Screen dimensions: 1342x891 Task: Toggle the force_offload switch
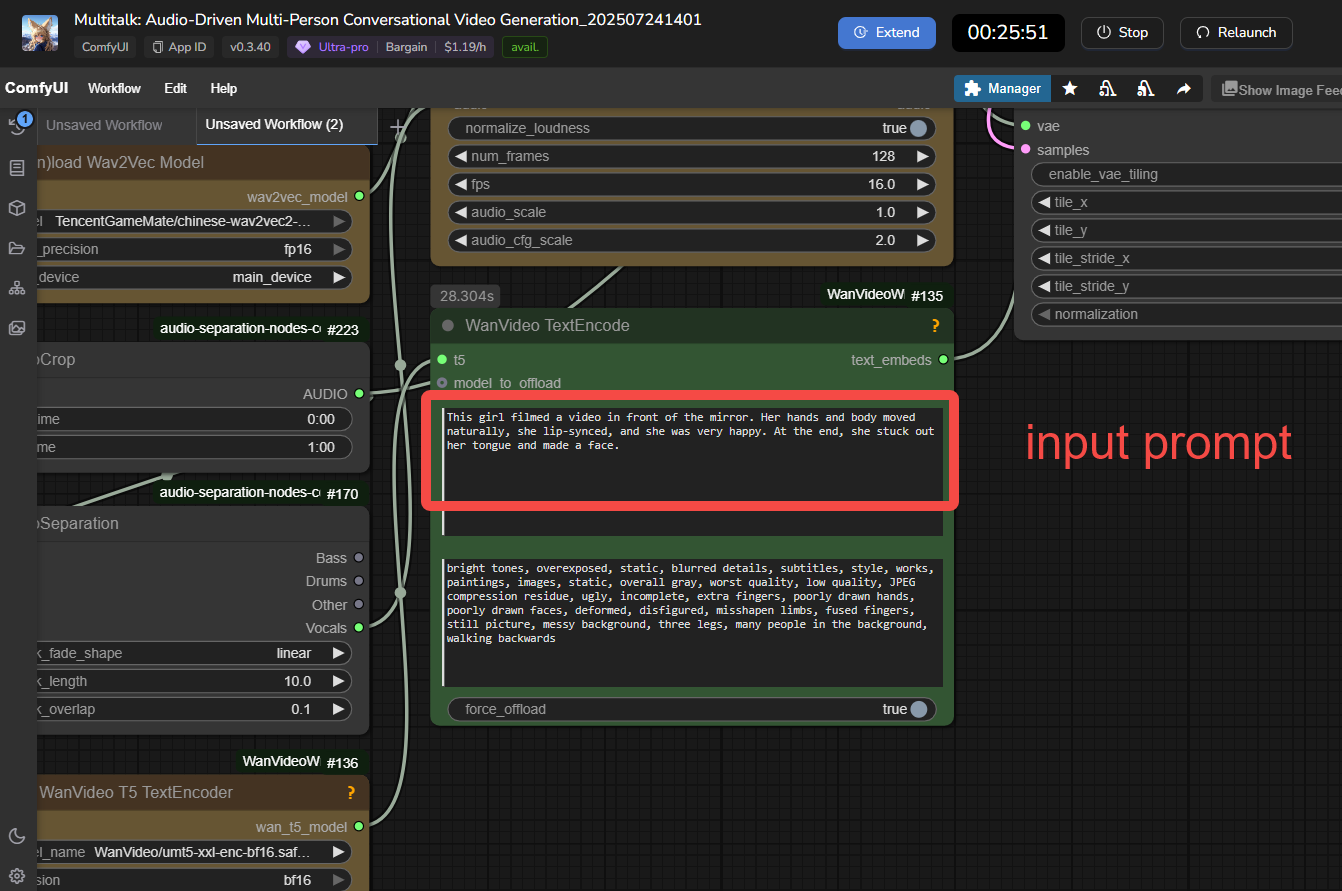(x=918, y=709)
